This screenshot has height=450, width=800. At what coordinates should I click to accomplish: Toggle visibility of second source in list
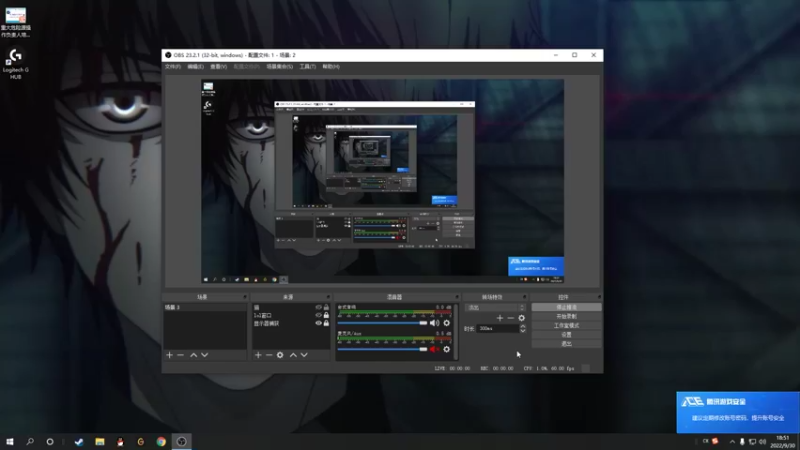(319, 315)
